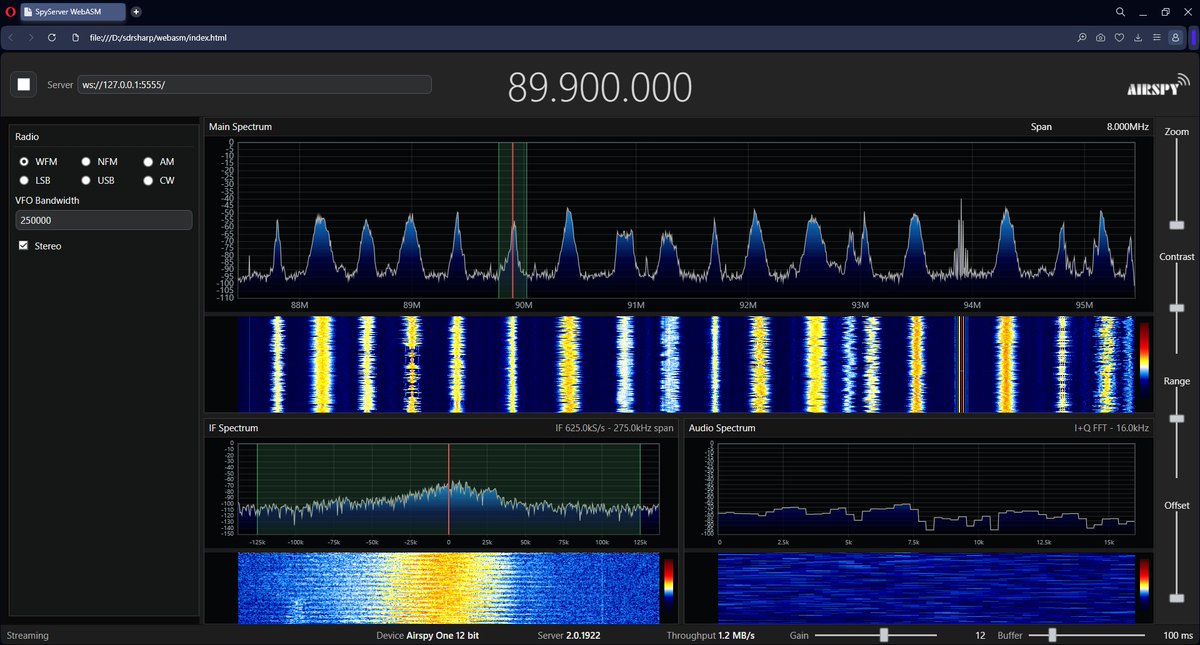The image size is (1200, 645).
Task: Go forward to the next page
Action: click(x=31, y=37)
